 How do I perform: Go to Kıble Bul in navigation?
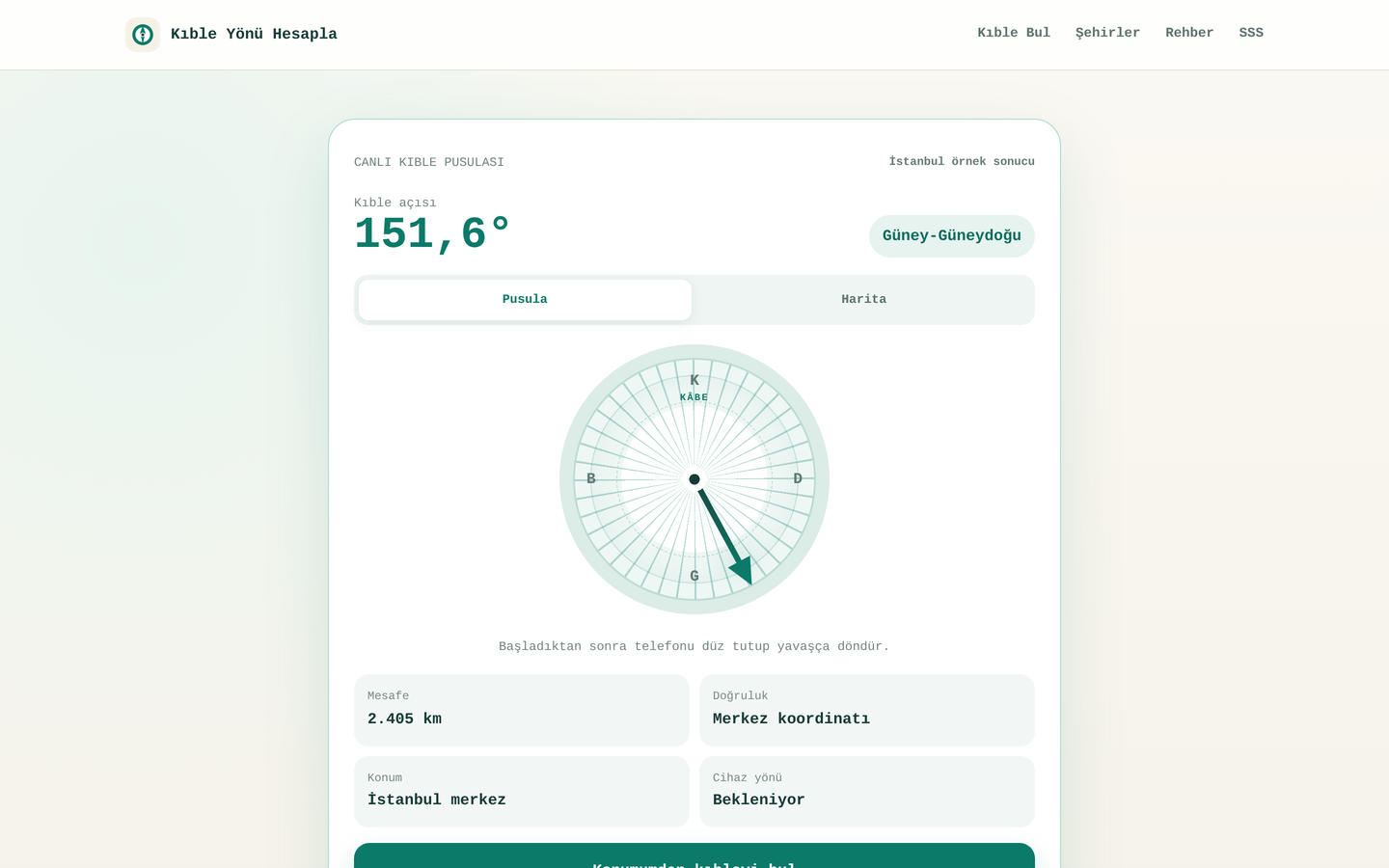(x=1014, y=33)
